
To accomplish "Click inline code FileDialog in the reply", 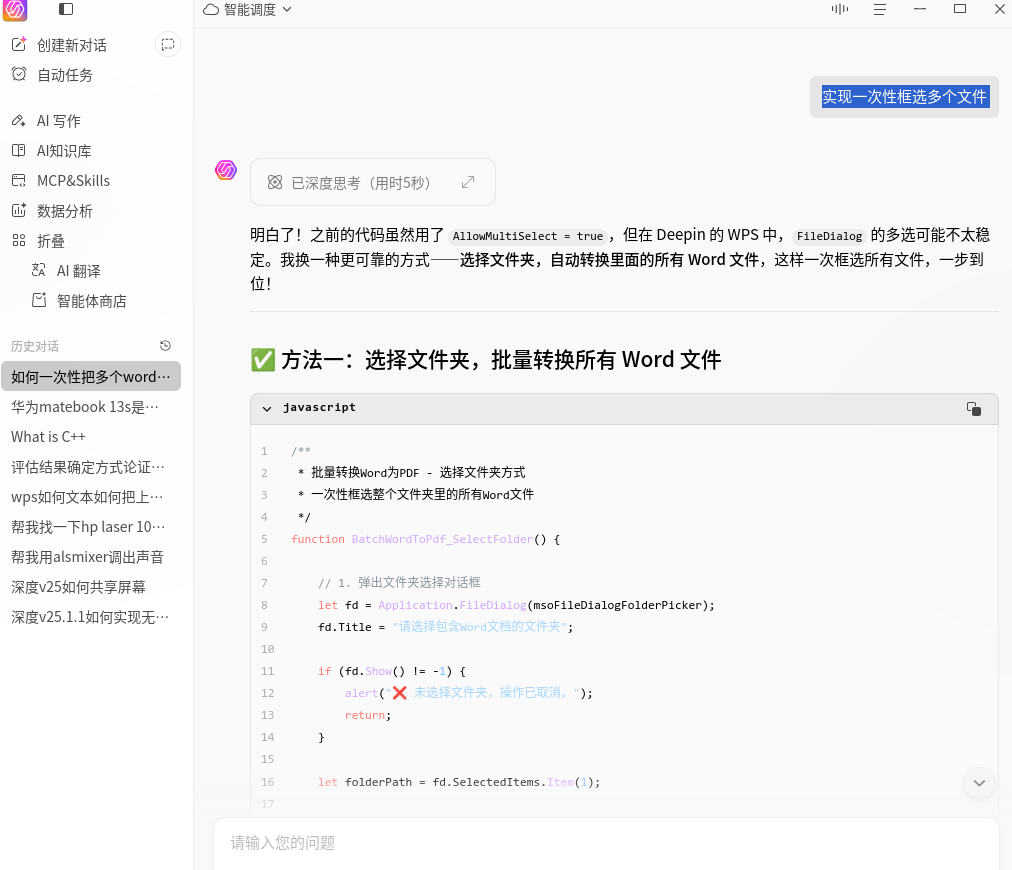I will 829,236.
